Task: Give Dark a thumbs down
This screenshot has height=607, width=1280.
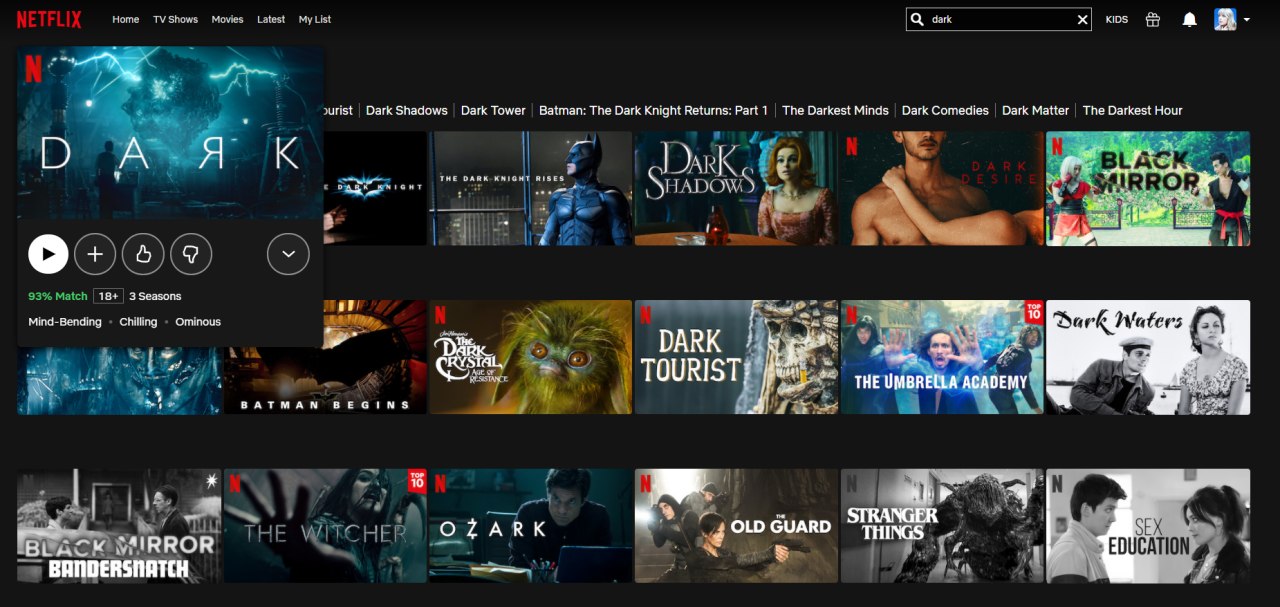Action: point(191,254)
